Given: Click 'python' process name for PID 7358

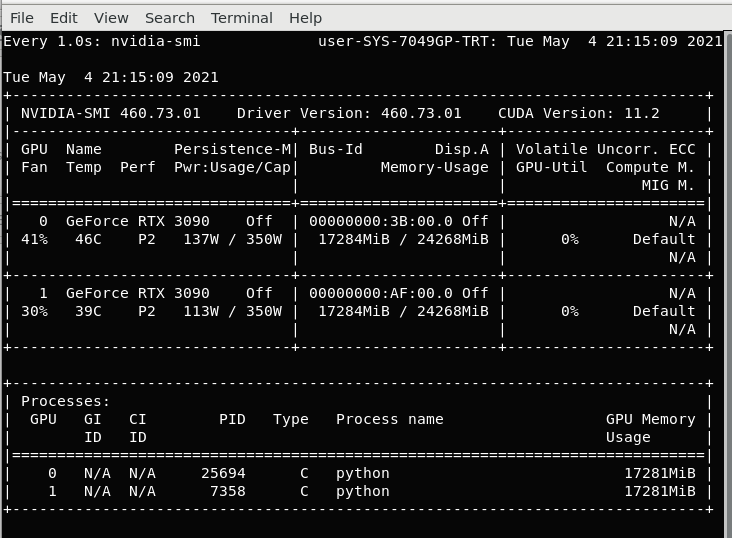Looking at the screenshot, I should click(x=363, y=491).
